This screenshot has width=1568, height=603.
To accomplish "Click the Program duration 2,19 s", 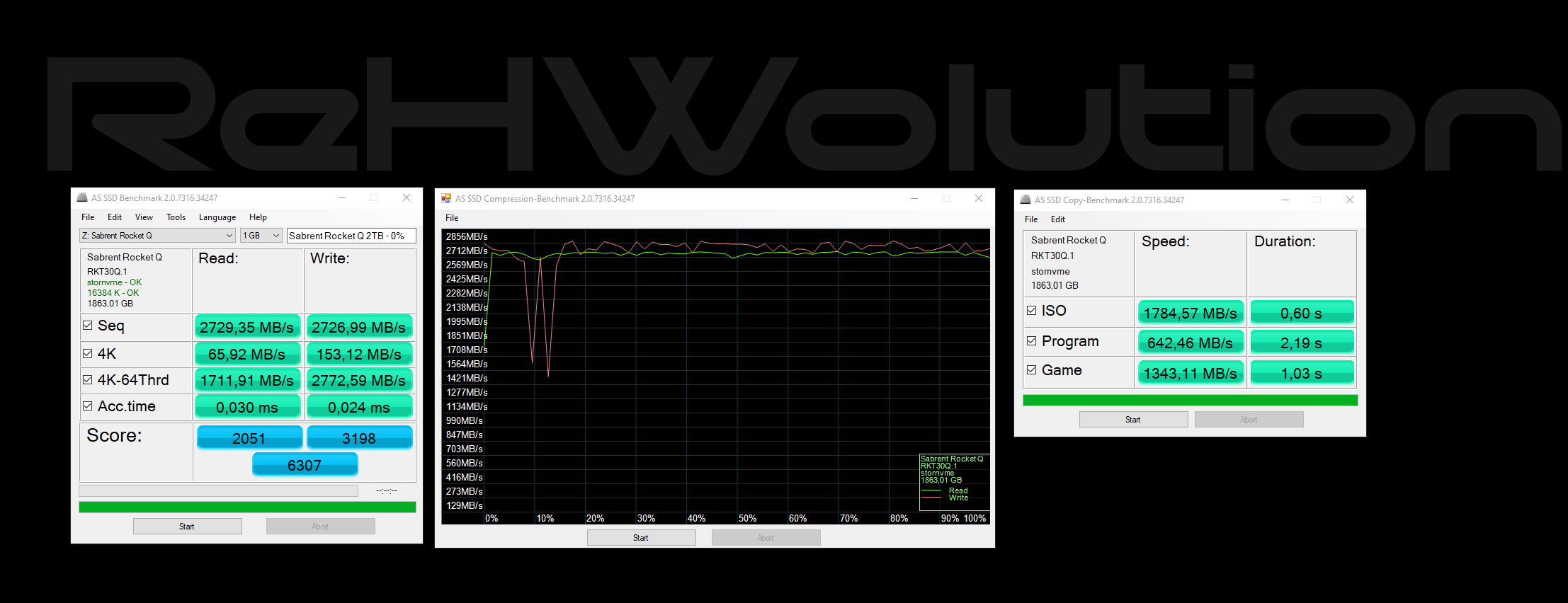I will pos(1302,343).
